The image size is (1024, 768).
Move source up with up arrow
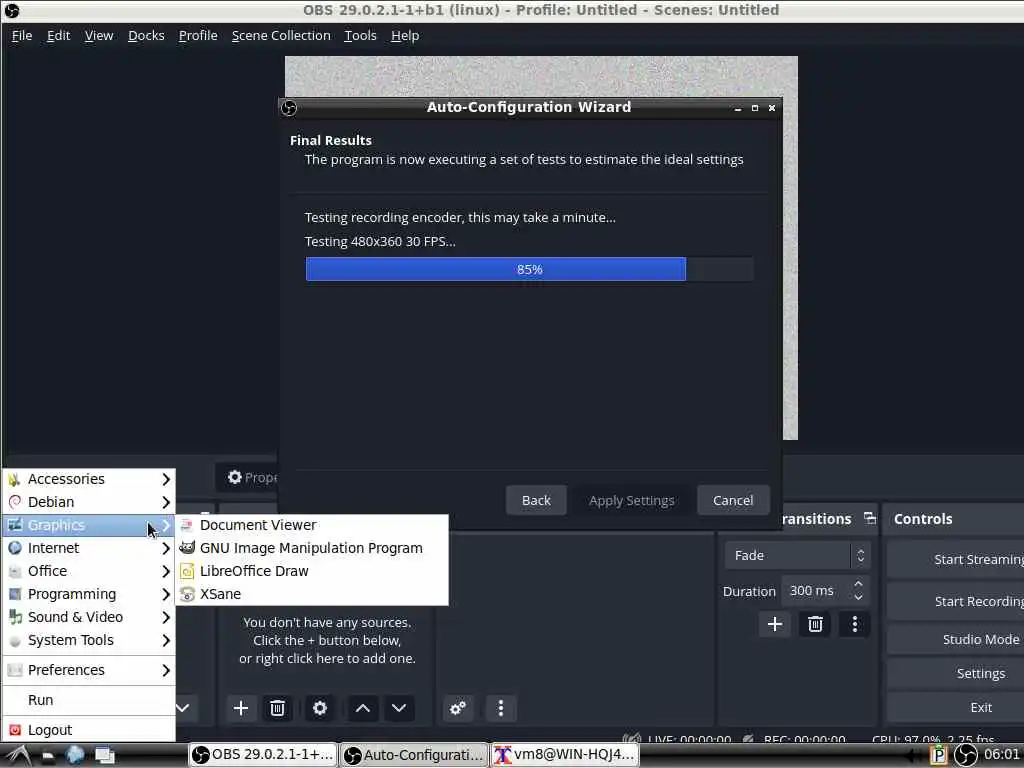[x=362, y=708]
